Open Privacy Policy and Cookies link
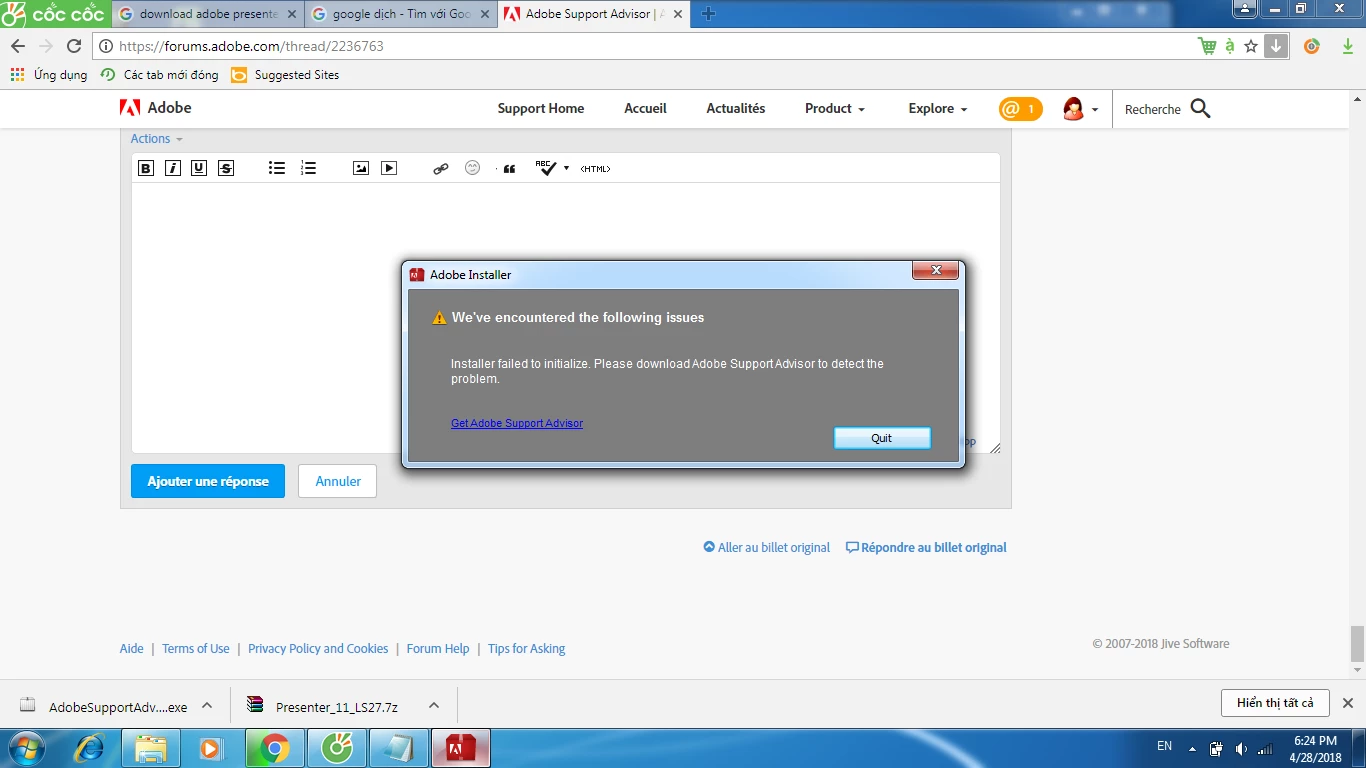This screenshot has height=768, width=1366. pyautogui.click(x=318, y=648)
